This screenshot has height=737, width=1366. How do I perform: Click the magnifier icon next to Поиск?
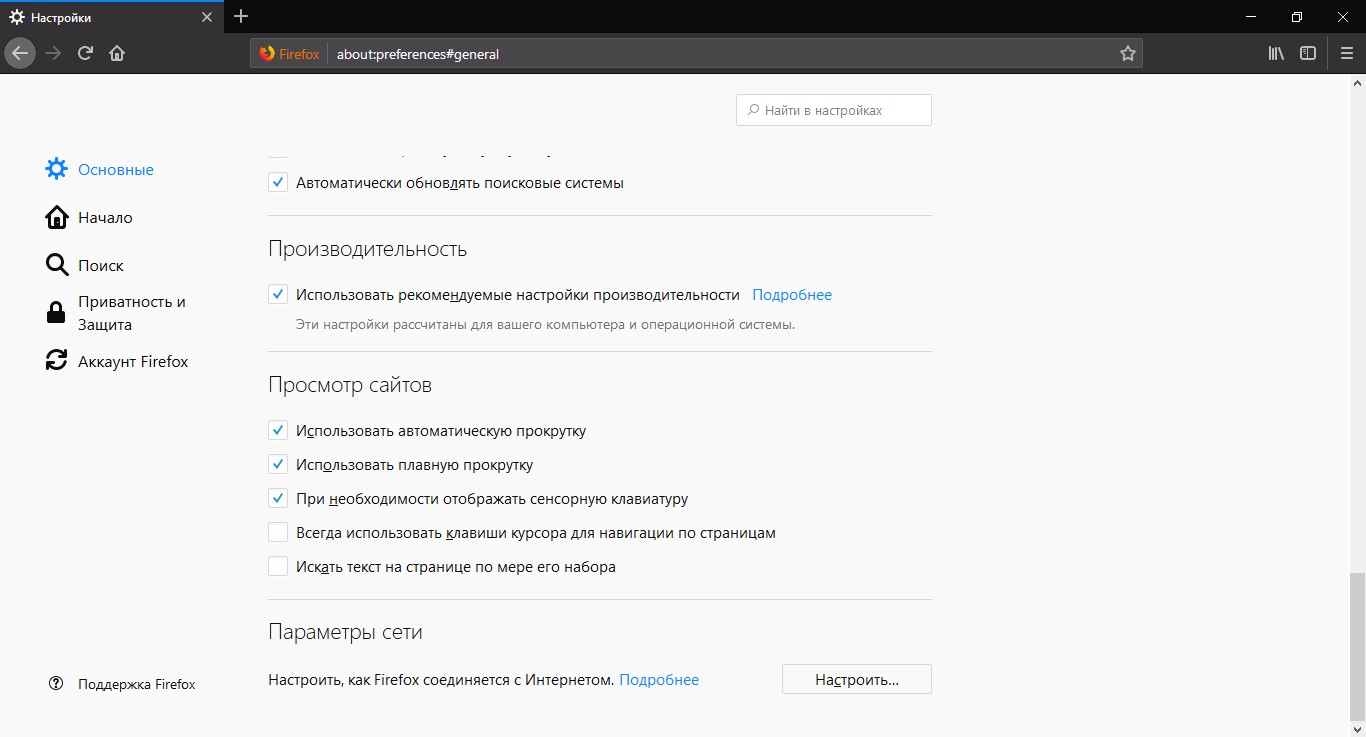click(x=57, y=265)
